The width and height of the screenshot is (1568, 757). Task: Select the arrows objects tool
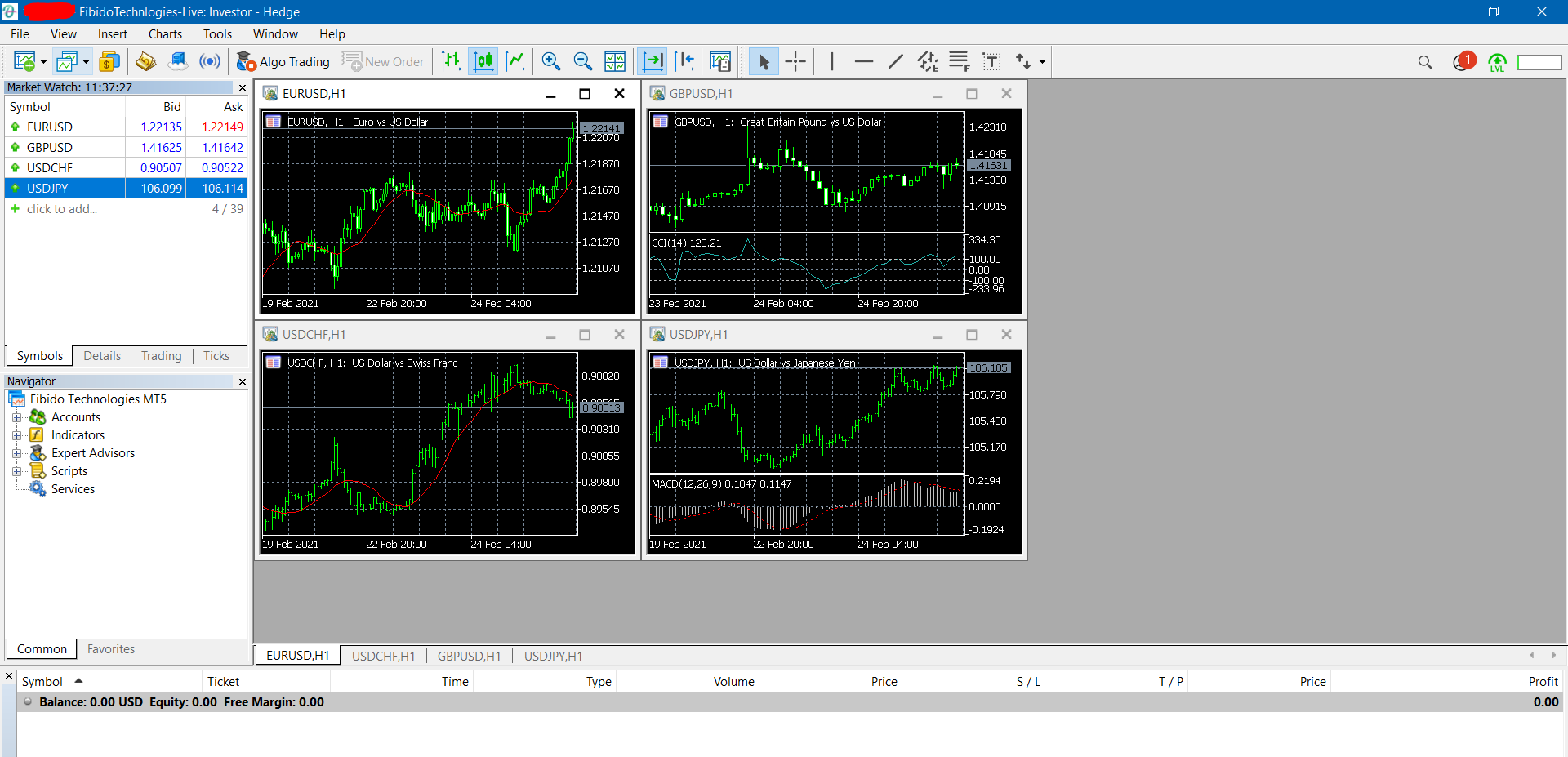click(x=1023, y=61)
